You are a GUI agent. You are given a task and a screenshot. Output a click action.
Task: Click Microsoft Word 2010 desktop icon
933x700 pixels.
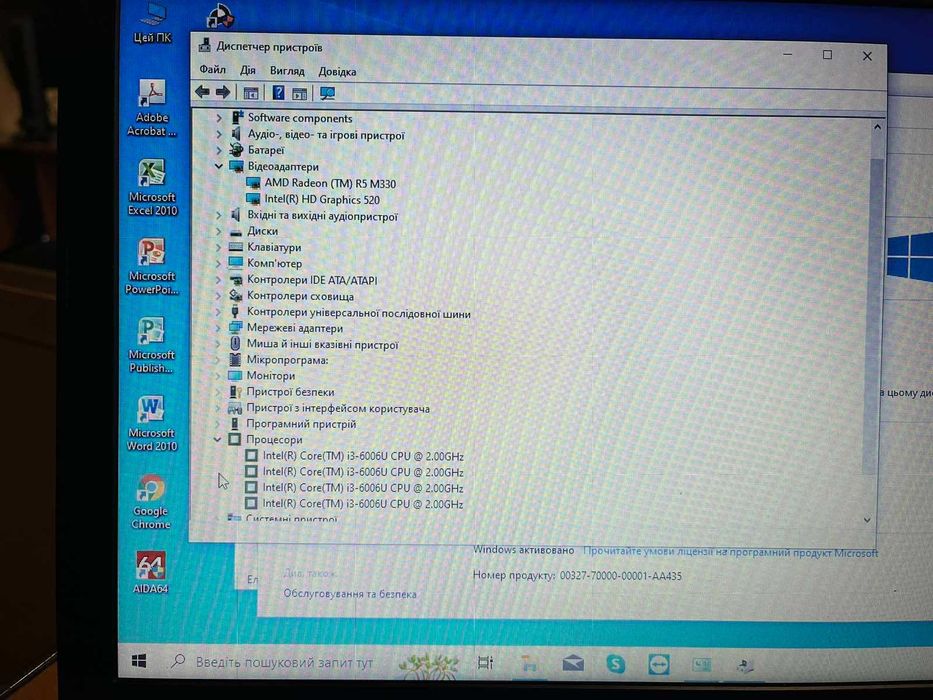tap(151, 424)
